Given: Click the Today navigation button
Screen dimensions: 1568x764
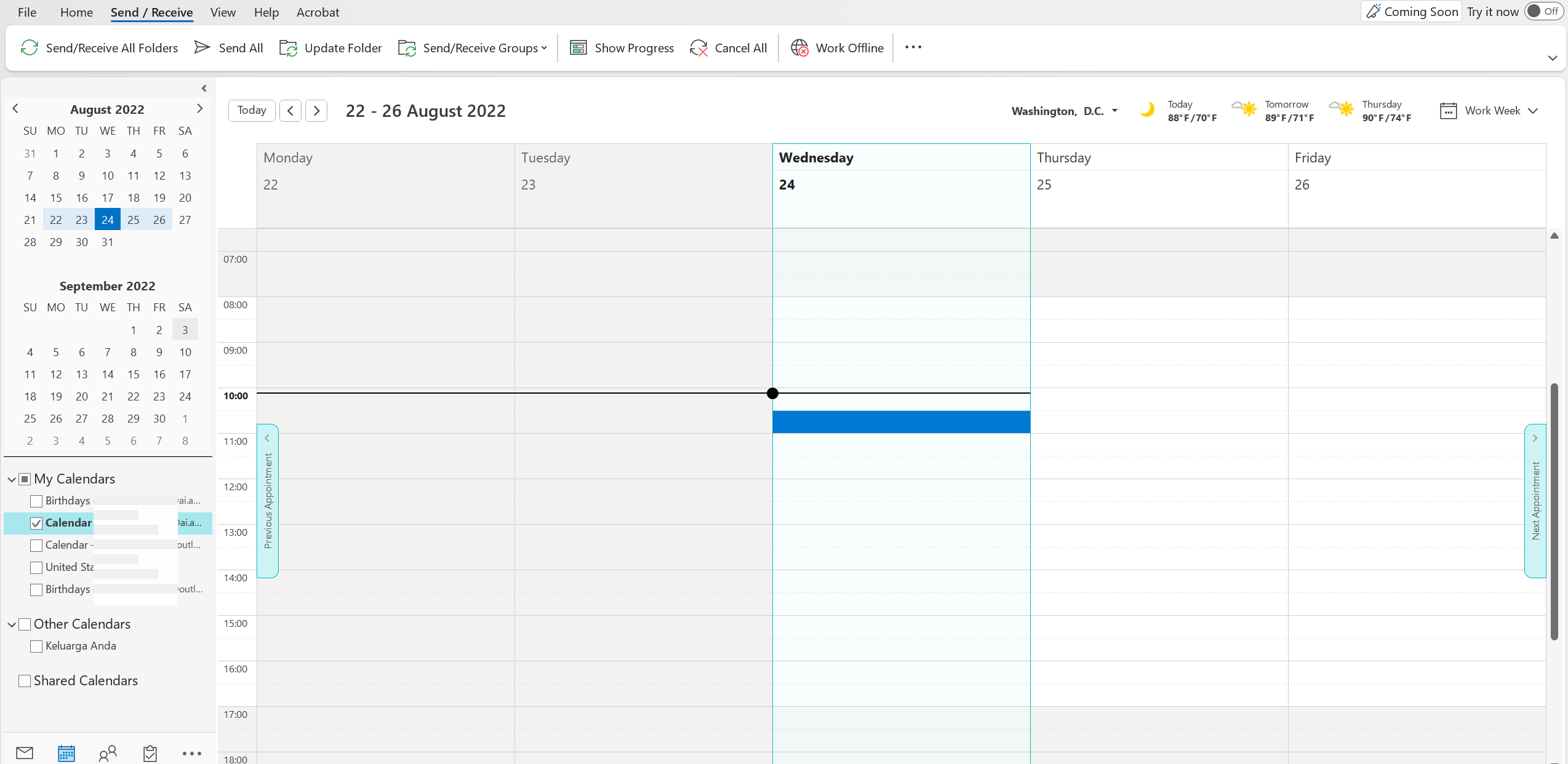Looking at the screenshot, I should click(x=252, y=111).
